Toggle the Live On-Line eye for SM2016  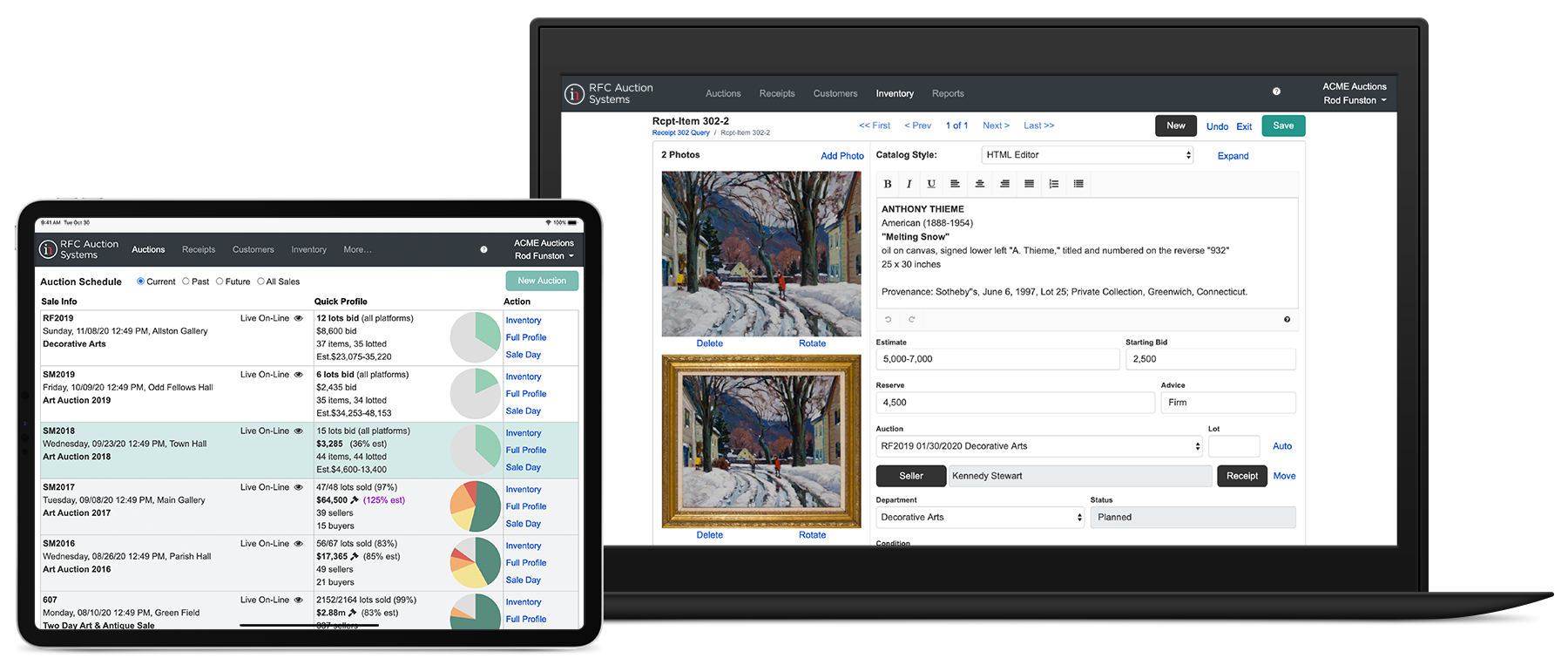[x=298, y=543]
